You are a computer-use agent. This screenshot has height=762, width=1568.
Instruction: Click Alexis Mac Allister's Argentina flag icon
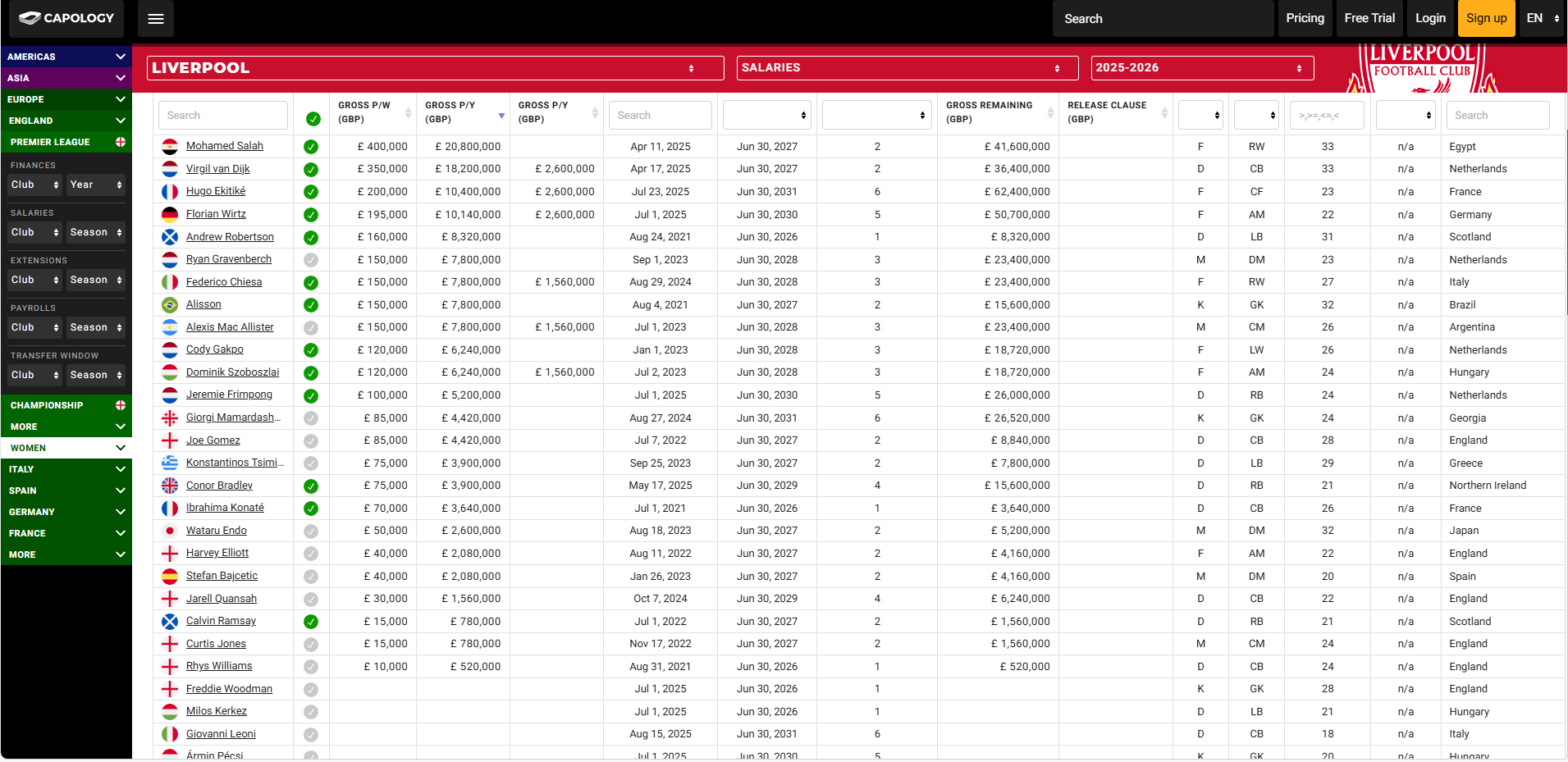[x=170, y=327]
